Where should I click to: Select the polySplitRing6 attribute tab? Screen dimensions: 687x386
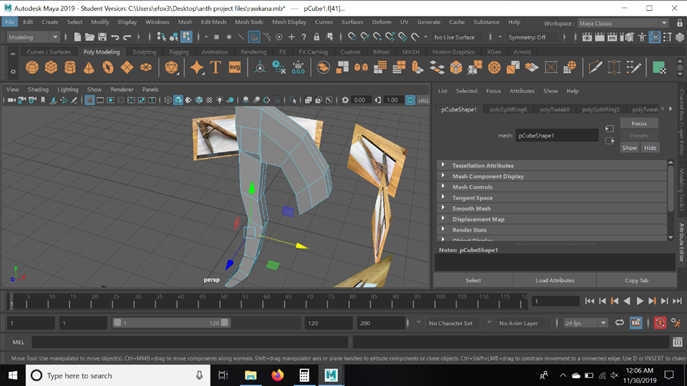tap(508, 110)
